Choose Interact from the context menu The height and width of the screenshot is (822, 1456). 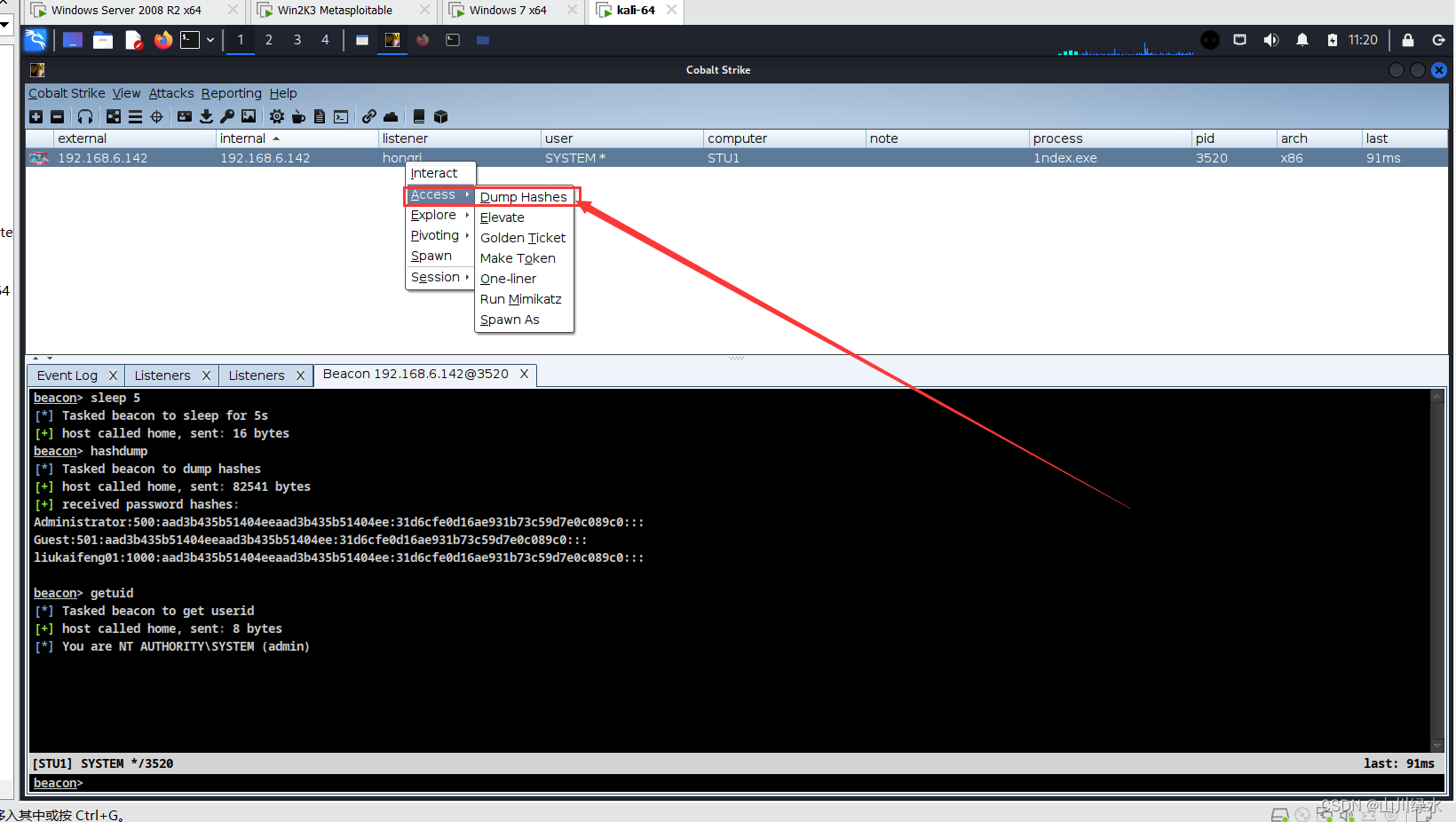pyautogui.click(x=439, y=173)
